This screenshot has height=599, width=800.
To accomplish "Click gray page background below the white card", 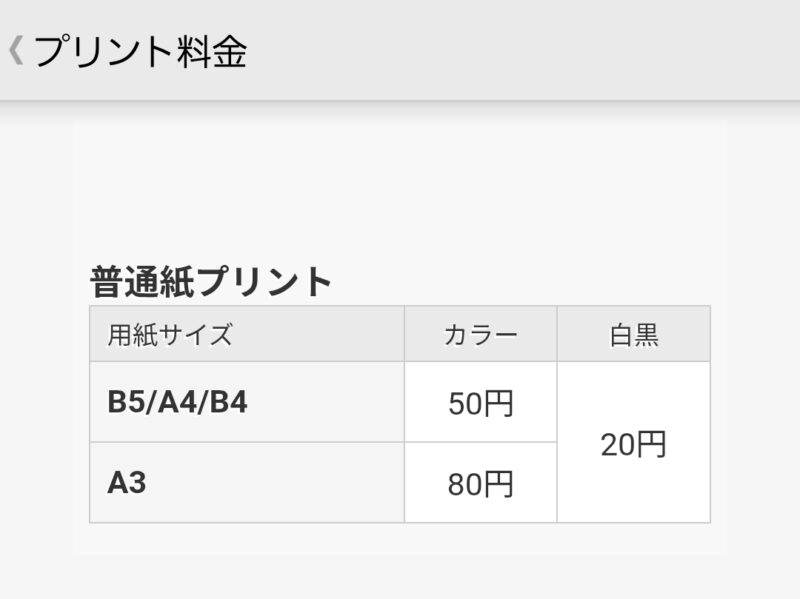I will [400, 578].
